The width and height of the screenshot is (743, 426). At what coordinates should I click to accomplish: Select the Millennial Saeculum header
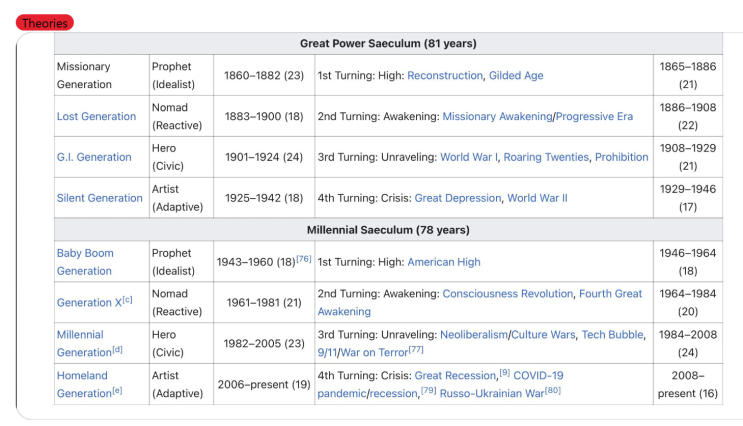(388, 230)
